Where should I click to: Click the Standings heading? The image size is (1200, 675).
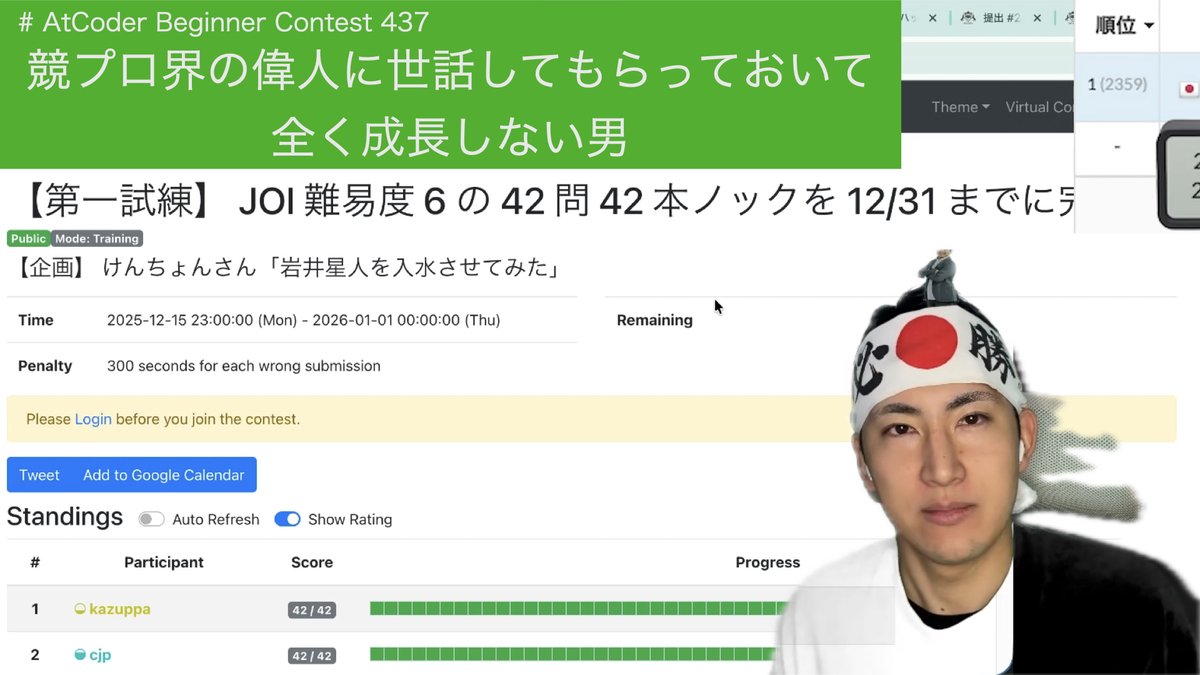pyautogui.click(x=65, y=517)
